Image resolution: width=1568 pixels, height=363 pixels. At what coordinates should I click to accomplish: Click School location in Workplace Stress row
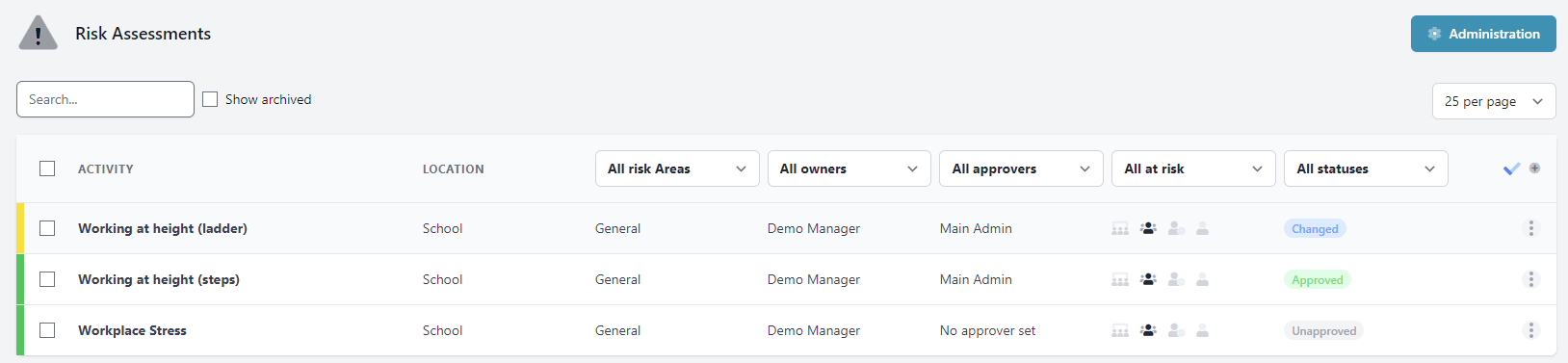coord(443,330)
